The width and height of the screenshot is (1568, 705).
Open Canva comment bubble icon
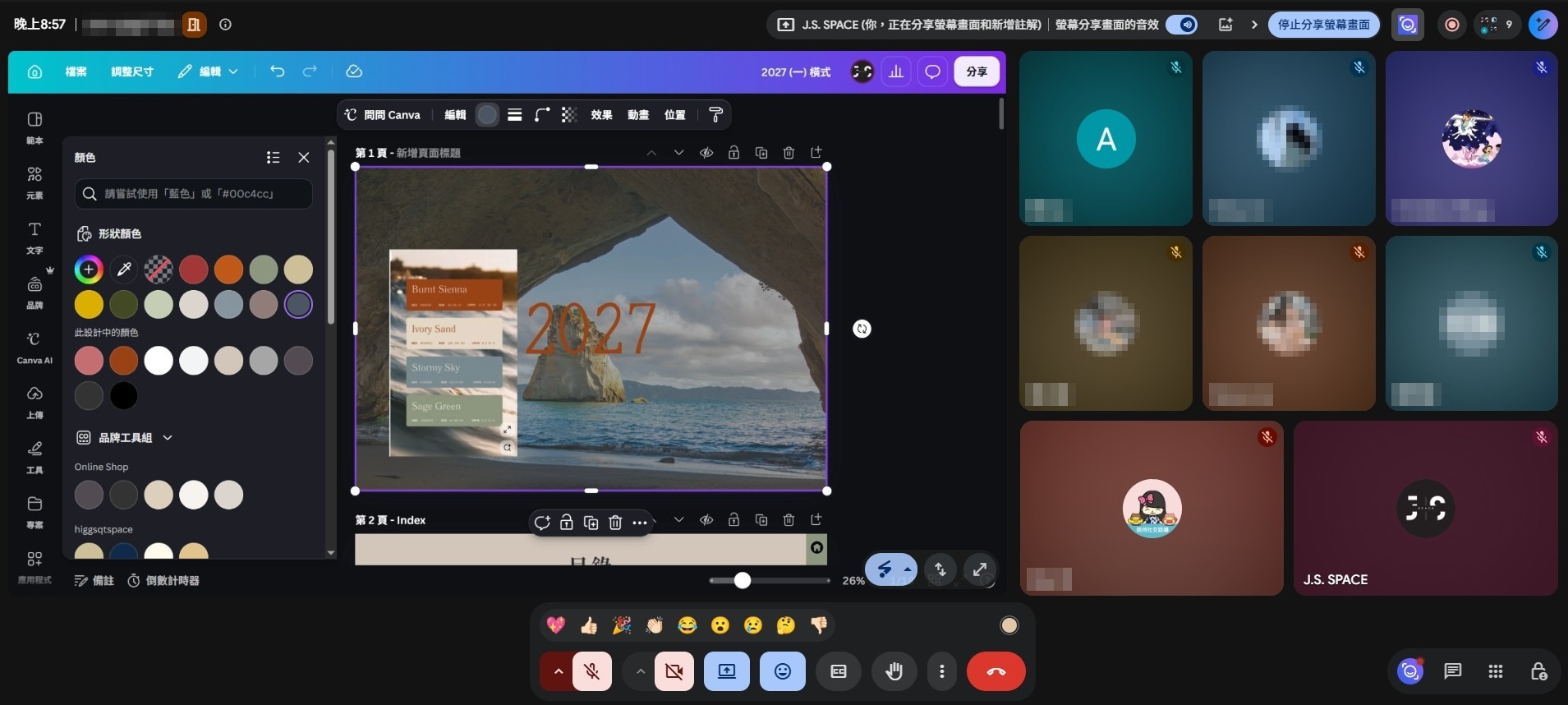coord(932,72)
